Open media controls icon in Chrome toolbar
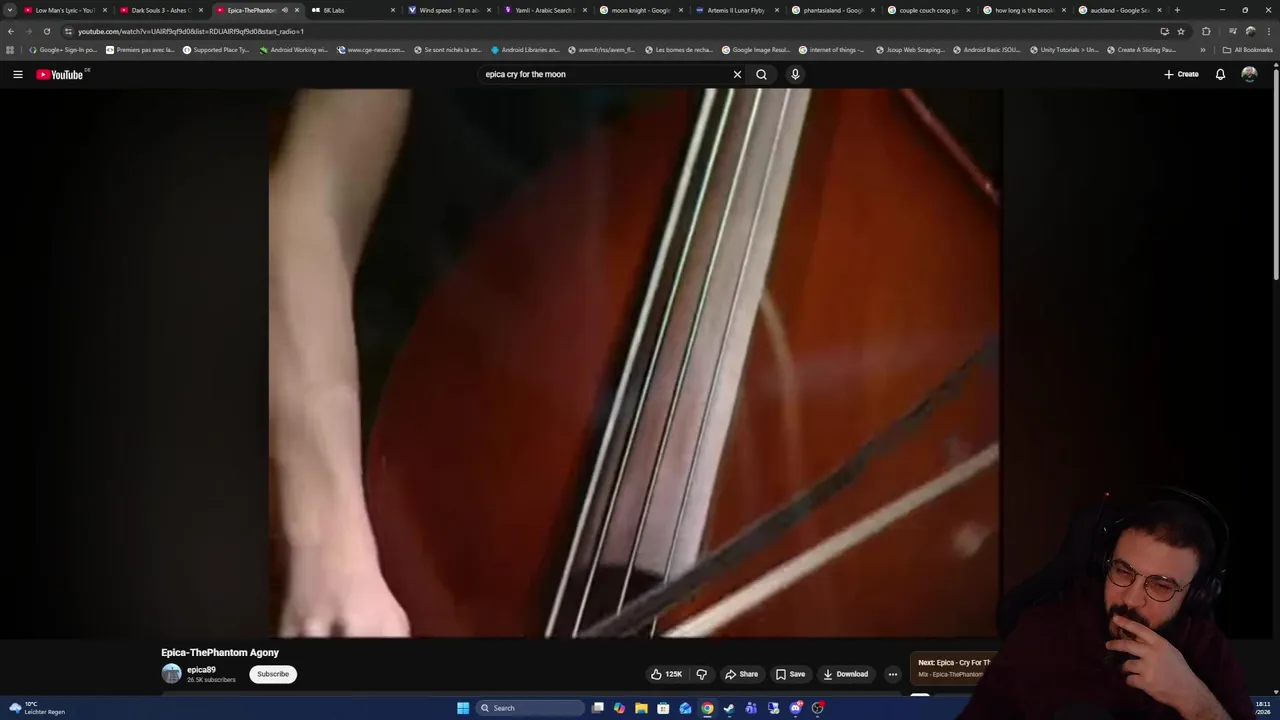The image size is (1280, 720). click(1232, 31)
